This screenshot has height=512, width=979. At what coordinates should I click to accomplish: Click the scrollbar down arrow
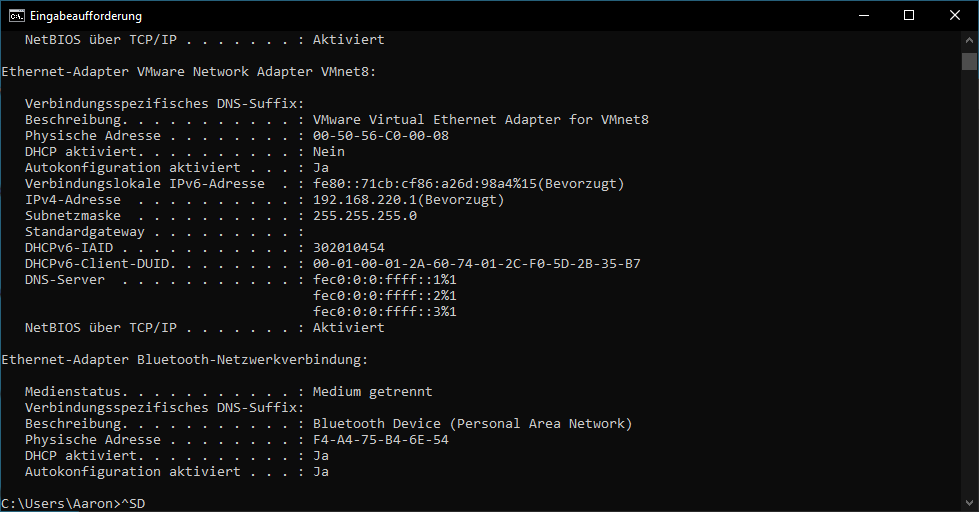pos(969,503)
